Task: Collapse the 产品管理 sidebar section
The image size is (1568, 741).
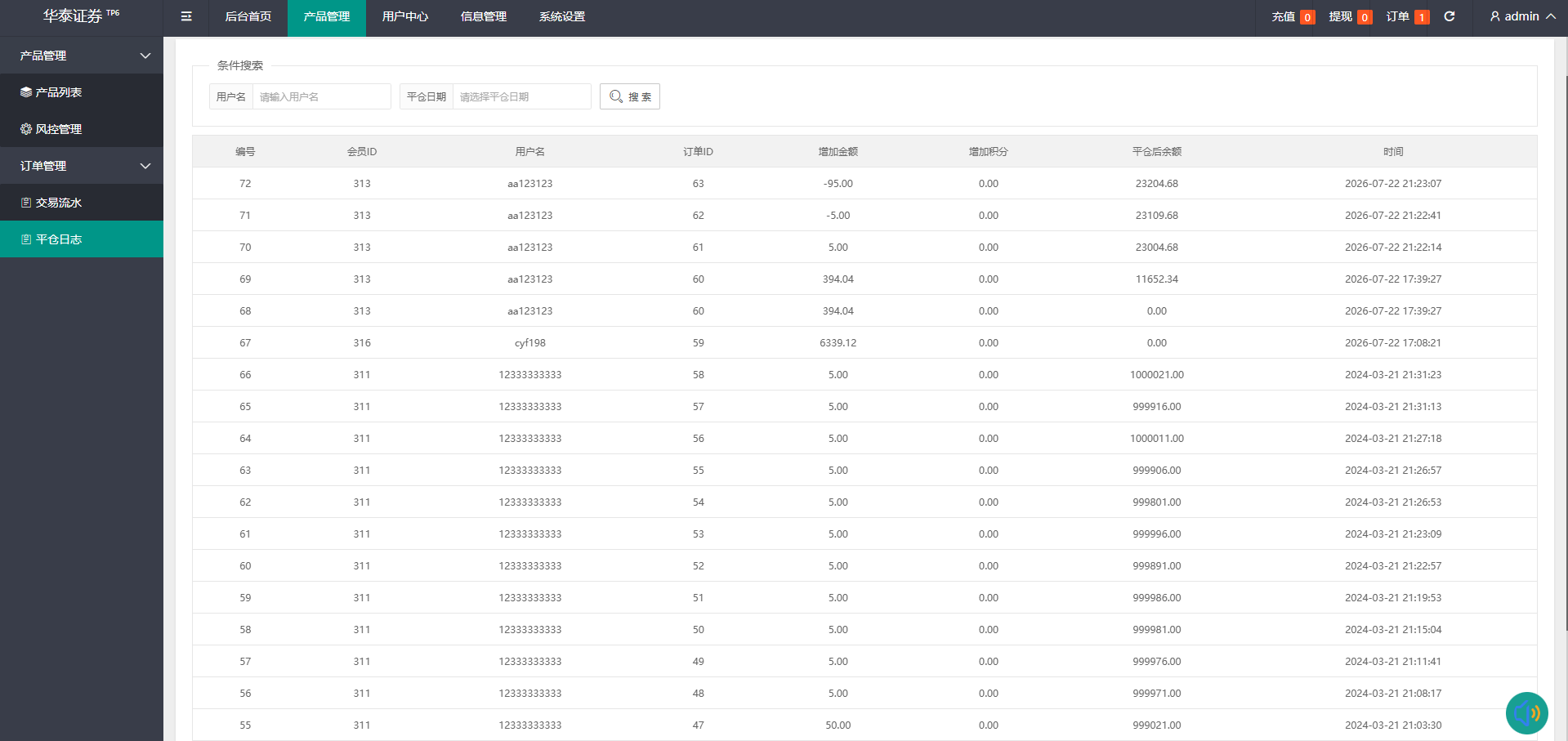Action: click(145, 56)
